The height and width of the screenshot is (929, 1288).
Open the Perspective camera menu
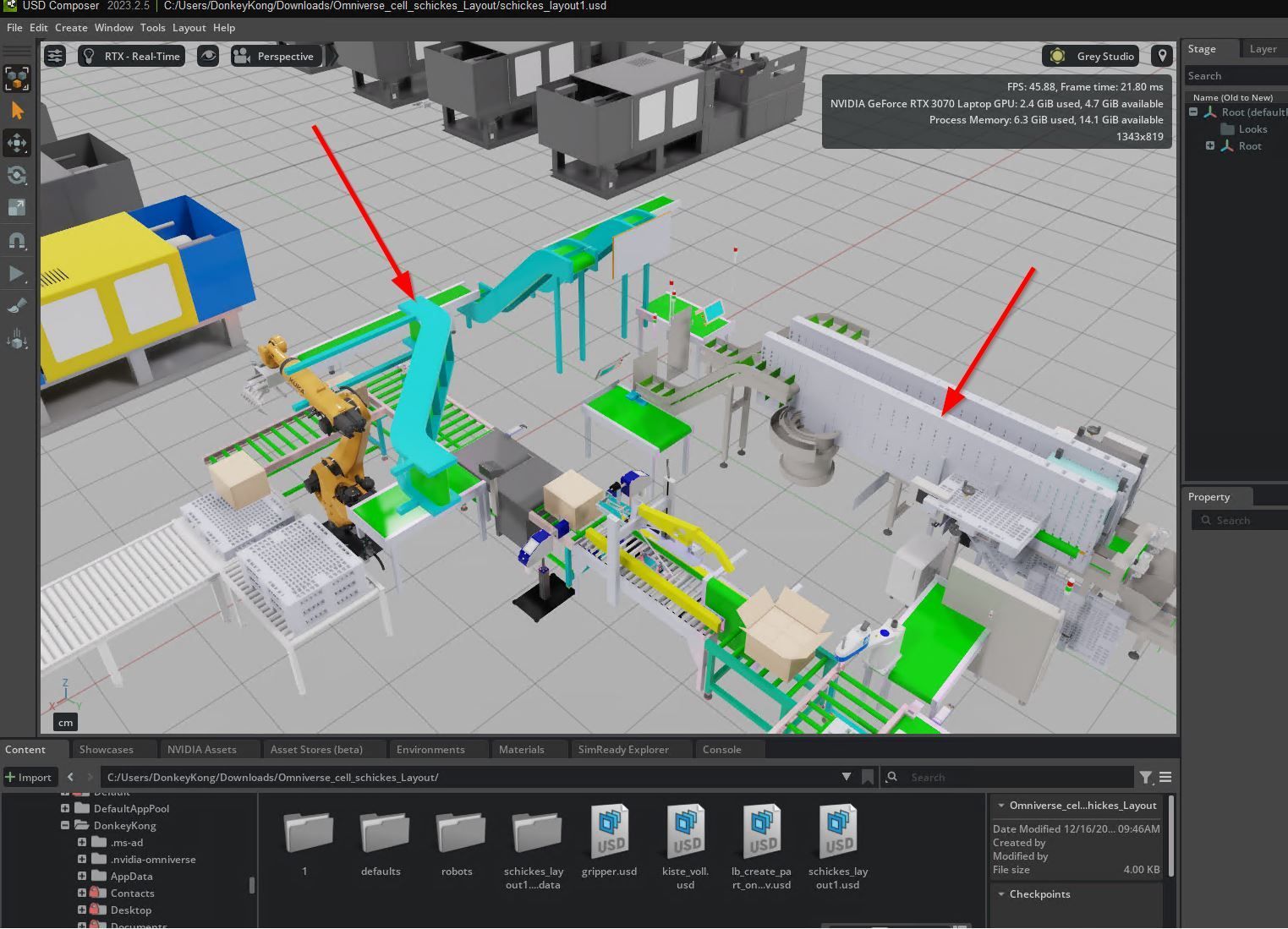tap(276, 57)
